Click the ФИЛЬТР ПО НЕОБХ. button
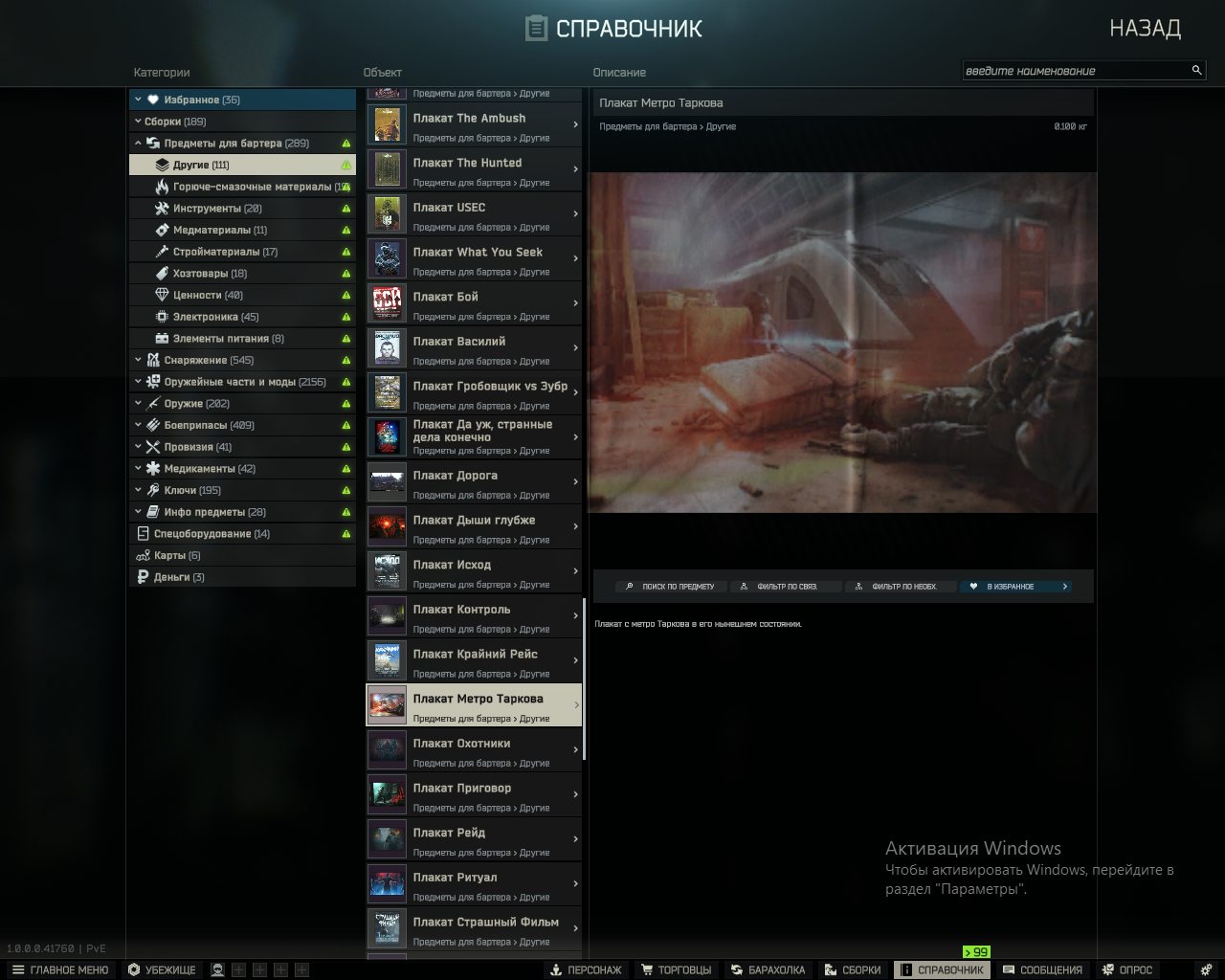This screenshot has height=980, width=1225. 901,587
